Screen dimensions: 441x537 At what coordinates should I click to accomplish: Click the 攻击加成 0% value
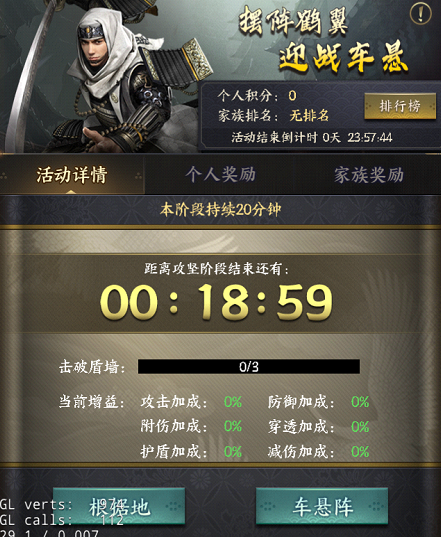click(233, 402)
